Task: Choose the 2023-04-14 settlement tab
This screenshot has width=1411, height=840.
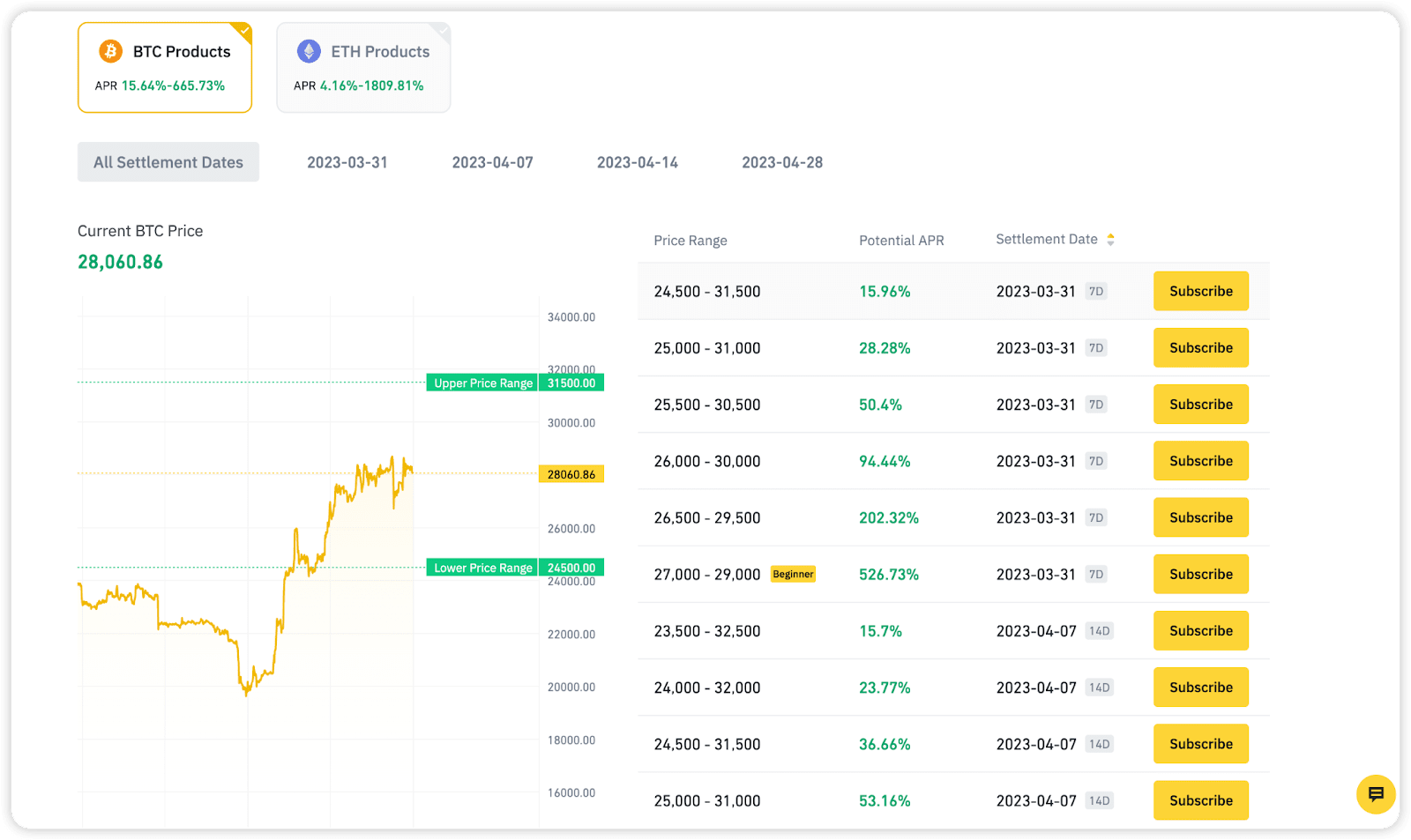Action: point(638,162)
